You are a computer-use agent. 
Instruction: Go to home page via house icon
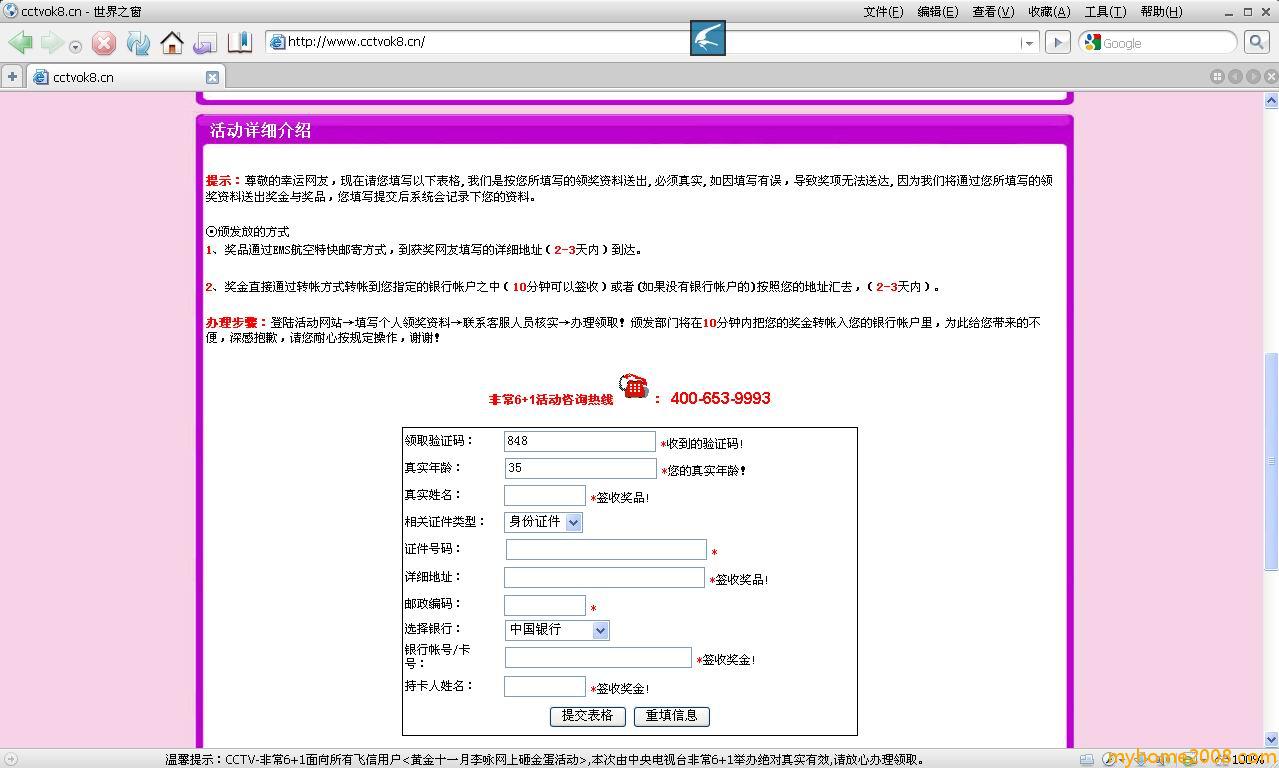click(172, 43)
